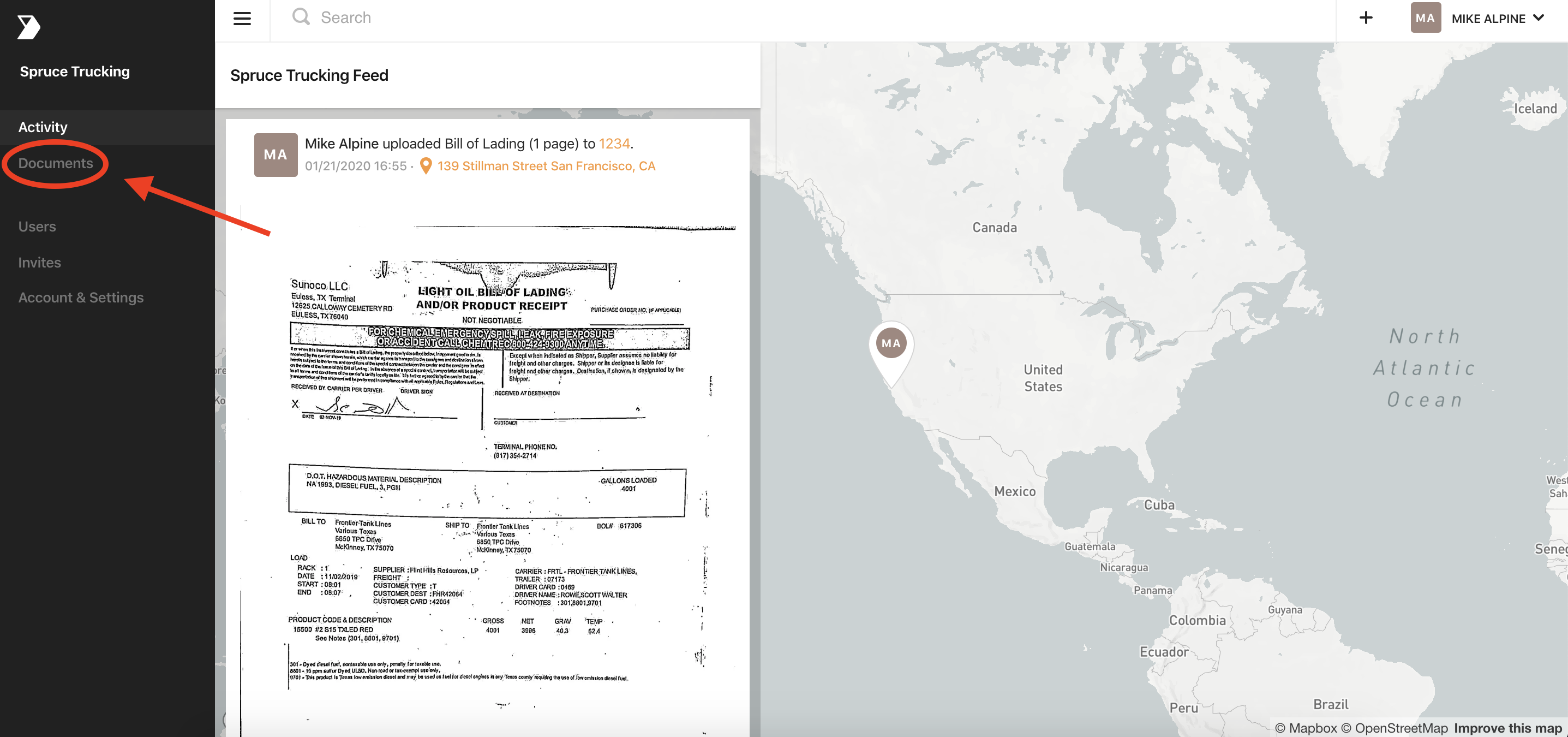Click the Ecuador label on map
Screen dimensions: 1568x737
(1164, 652)
